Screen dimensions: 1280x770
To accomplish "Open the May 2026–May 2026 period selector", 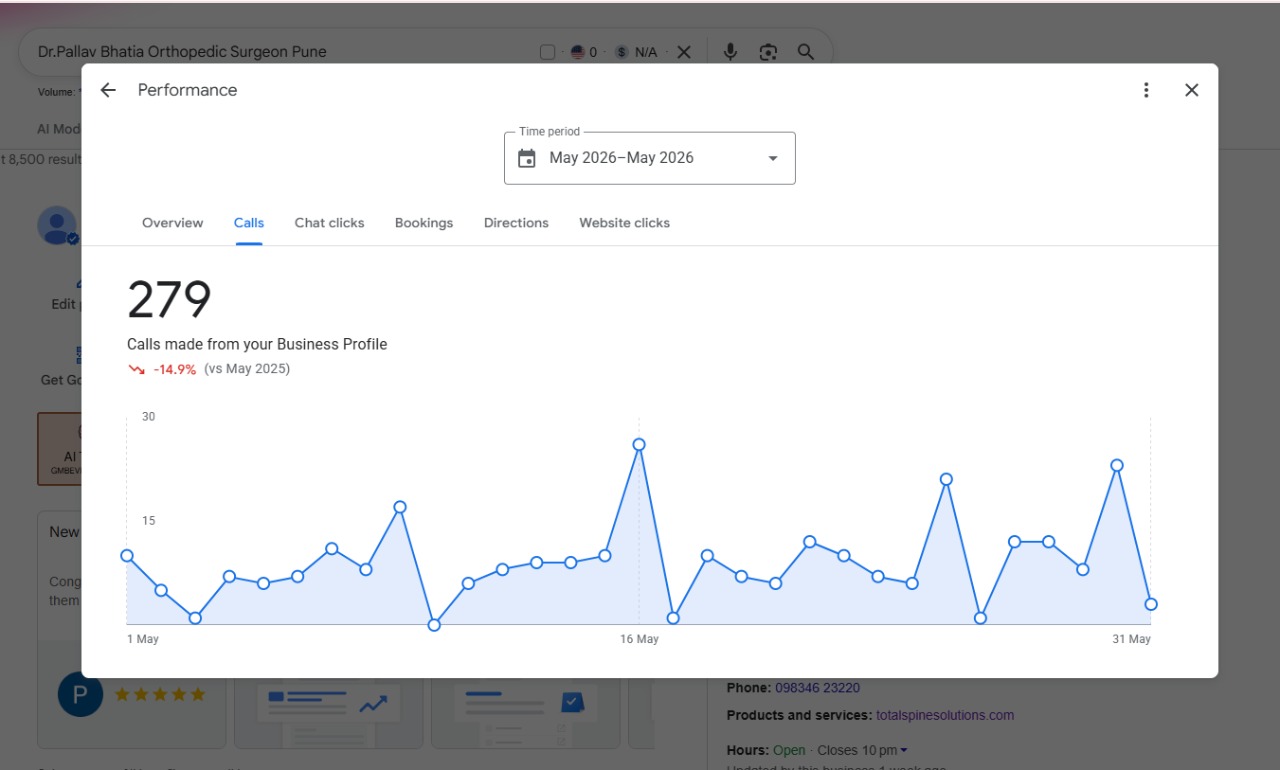I will 650,158.
